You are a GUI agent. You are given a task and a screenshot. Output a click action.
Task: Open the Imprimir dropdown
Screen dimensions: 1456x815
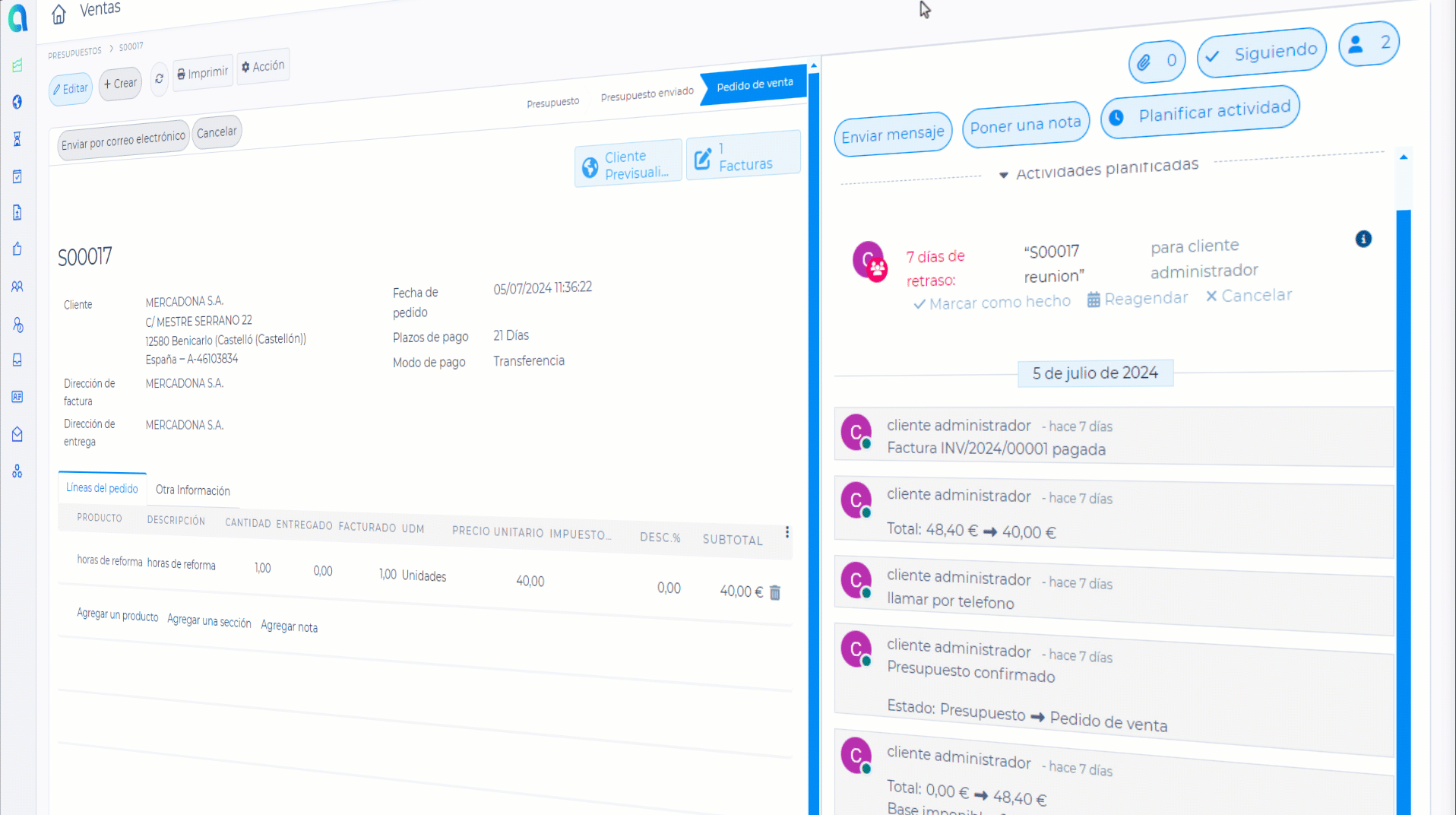tap(202, 74)
